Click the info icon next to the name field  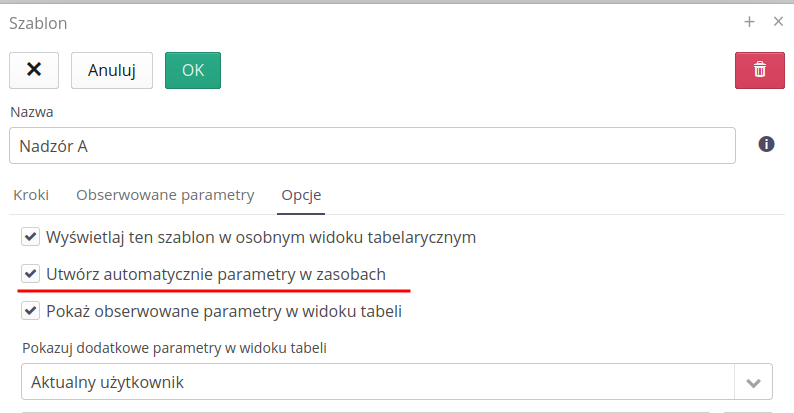pos(767,144)
